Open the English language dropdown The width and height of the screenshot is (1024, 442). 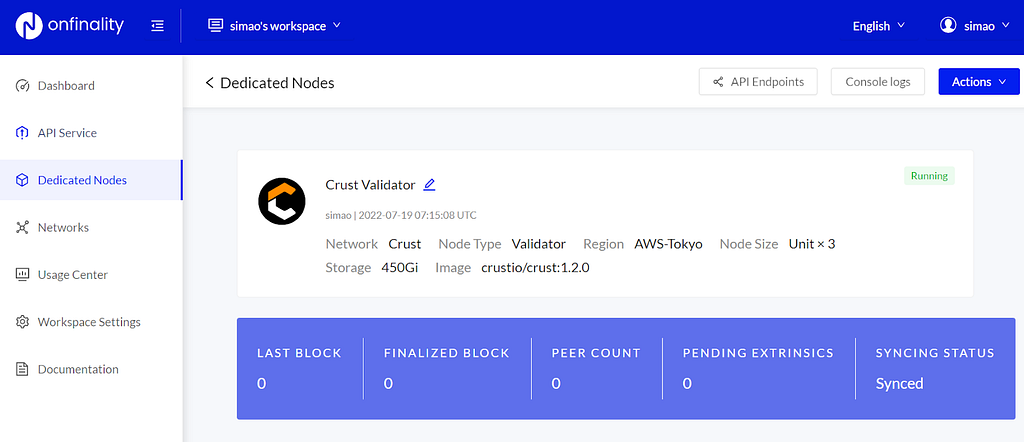tap(878, 26)
